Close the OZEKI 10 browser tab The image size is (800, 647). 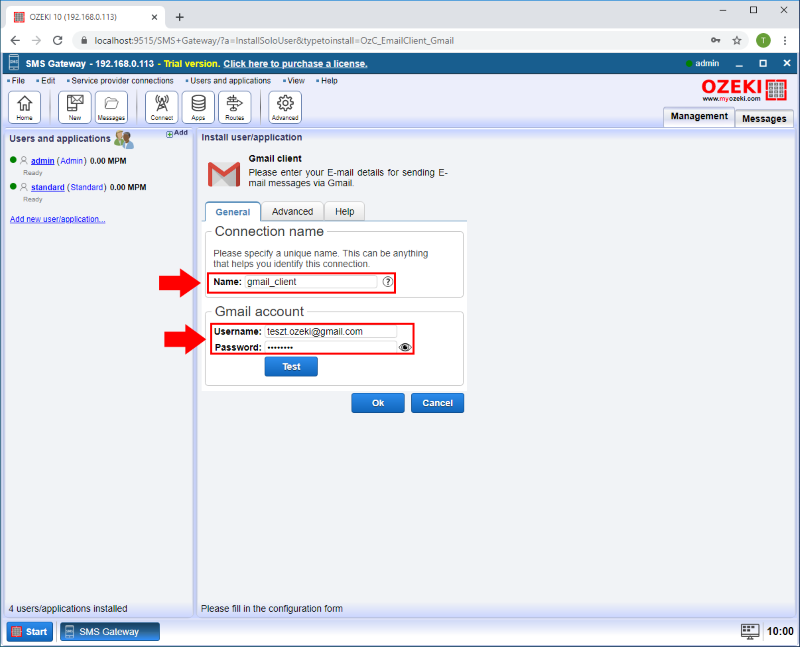click(x=154, y=17)
